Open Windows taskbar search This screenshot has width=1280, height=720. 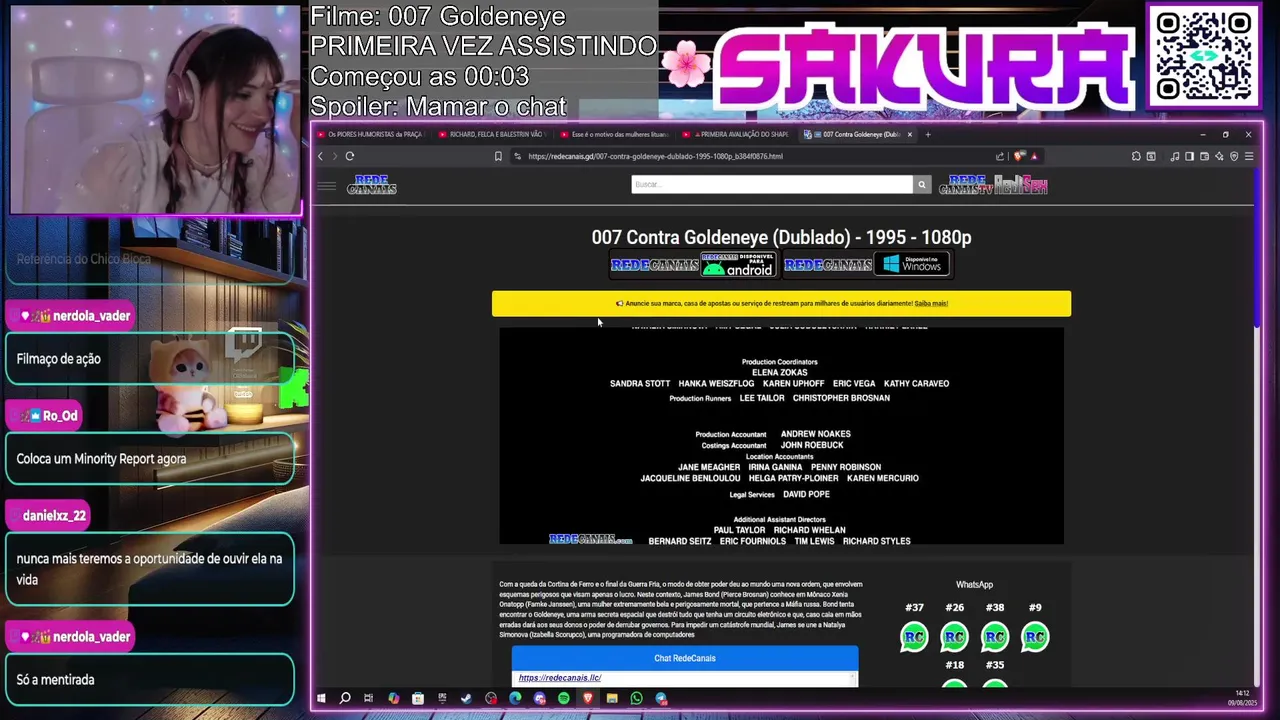pyautogui.click(x=345, y=698)
